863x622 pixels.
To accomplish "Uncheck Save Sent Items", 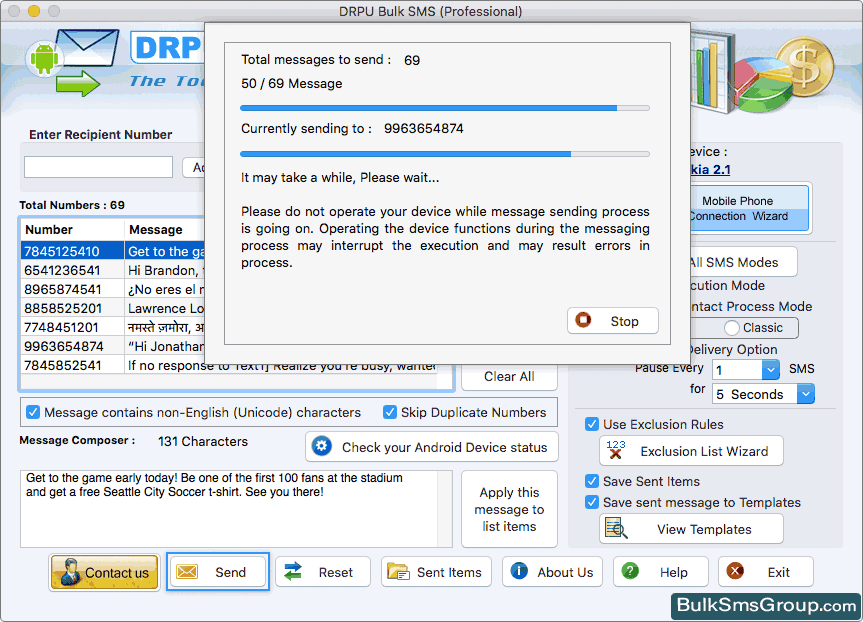I will click(592, 481).
